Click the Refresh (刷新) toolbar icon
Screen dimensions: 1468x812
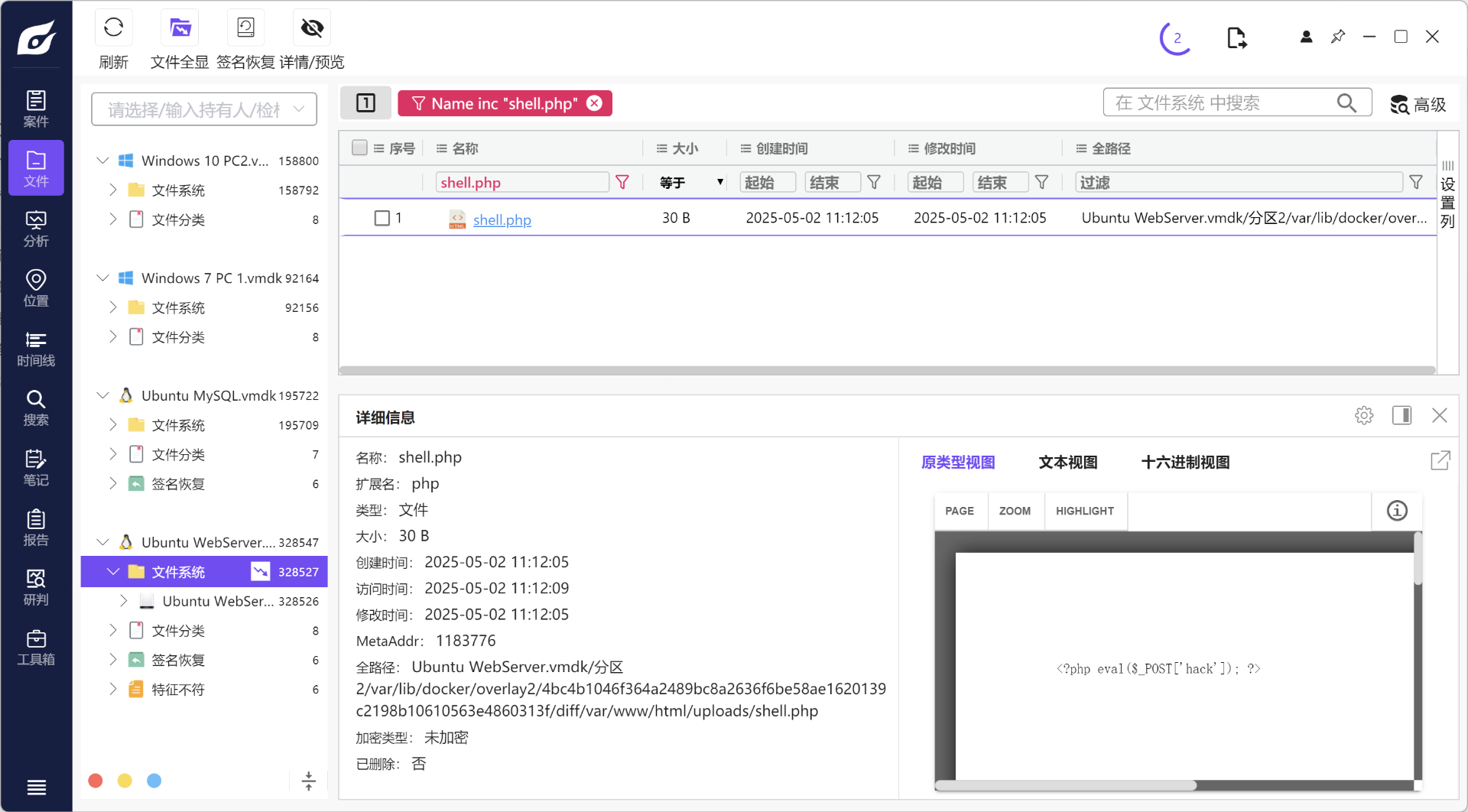point(113,28)
